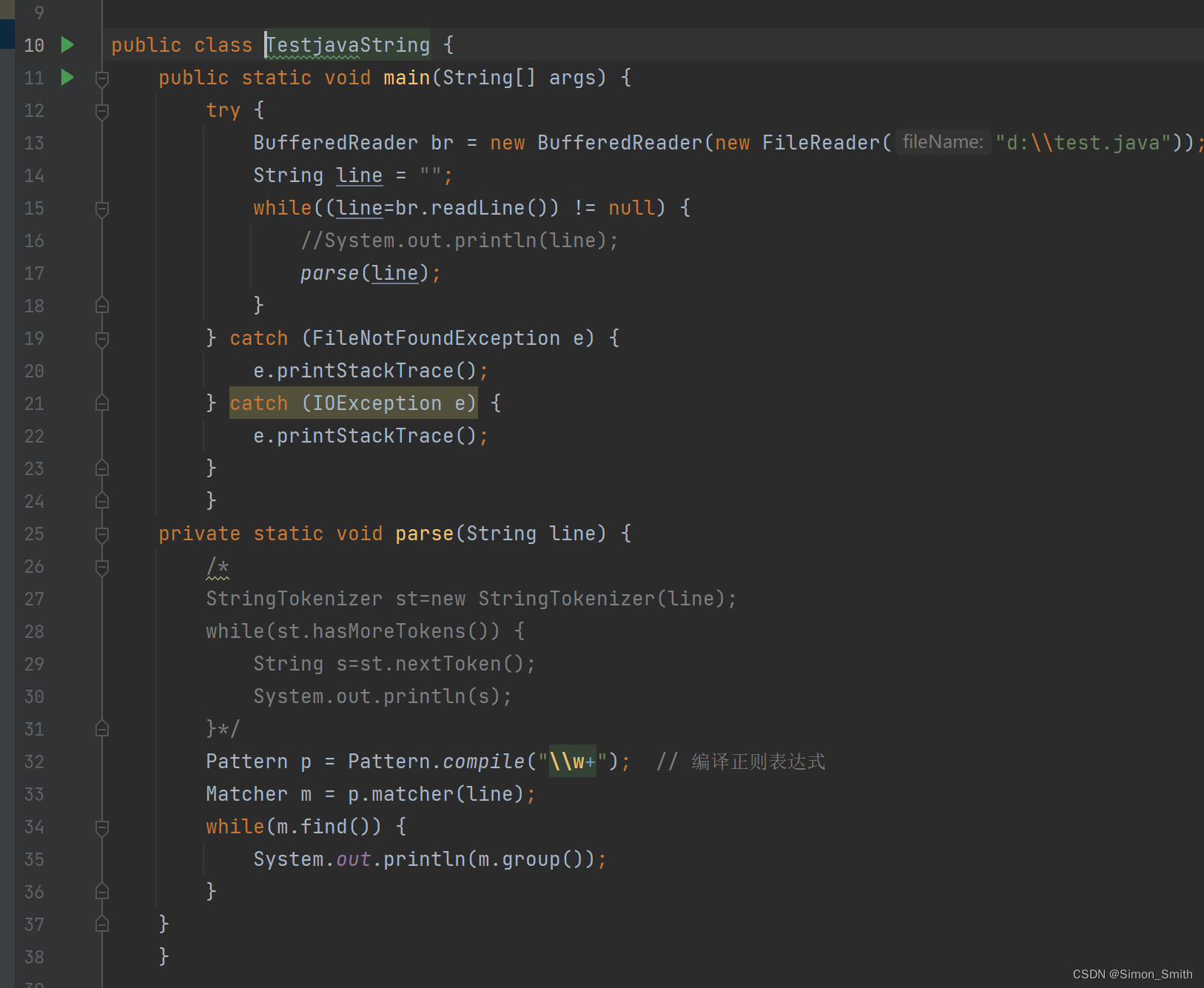1204x988 pixels.
Task: Toggle fold end marker on line 37
Action: 102,924
